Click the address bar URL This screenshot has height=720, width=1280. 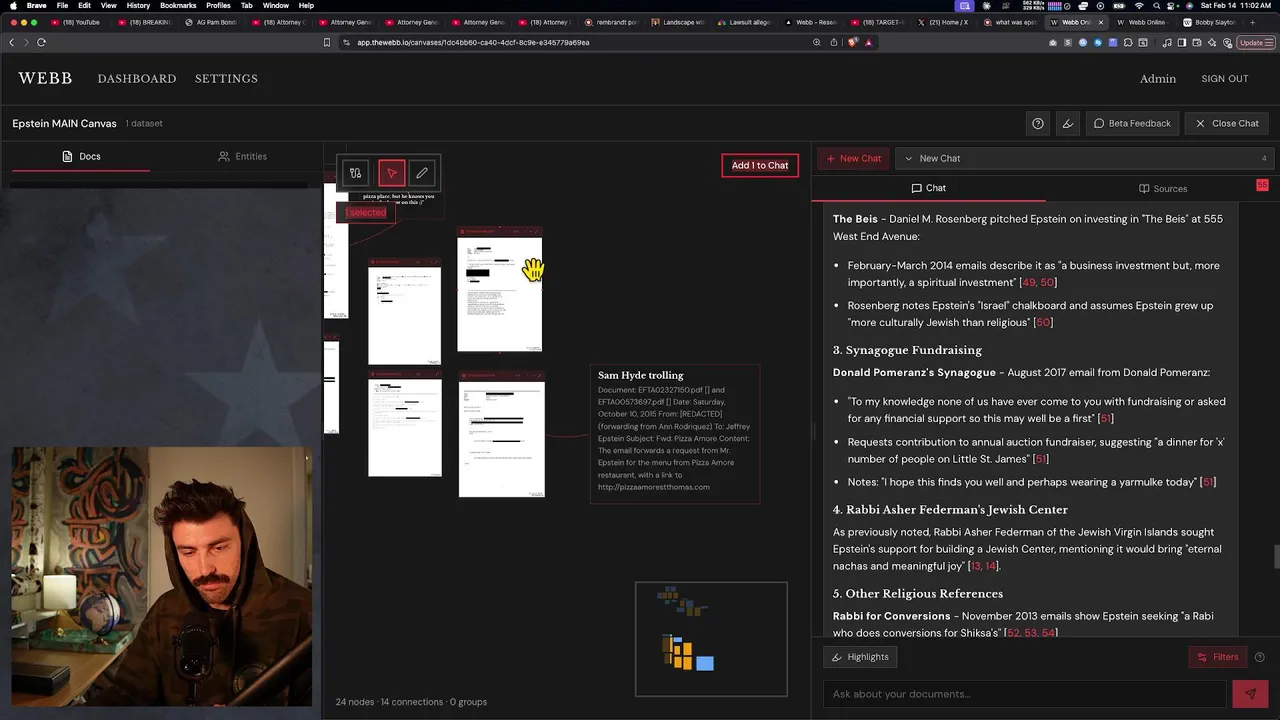(x=473, y=42)
